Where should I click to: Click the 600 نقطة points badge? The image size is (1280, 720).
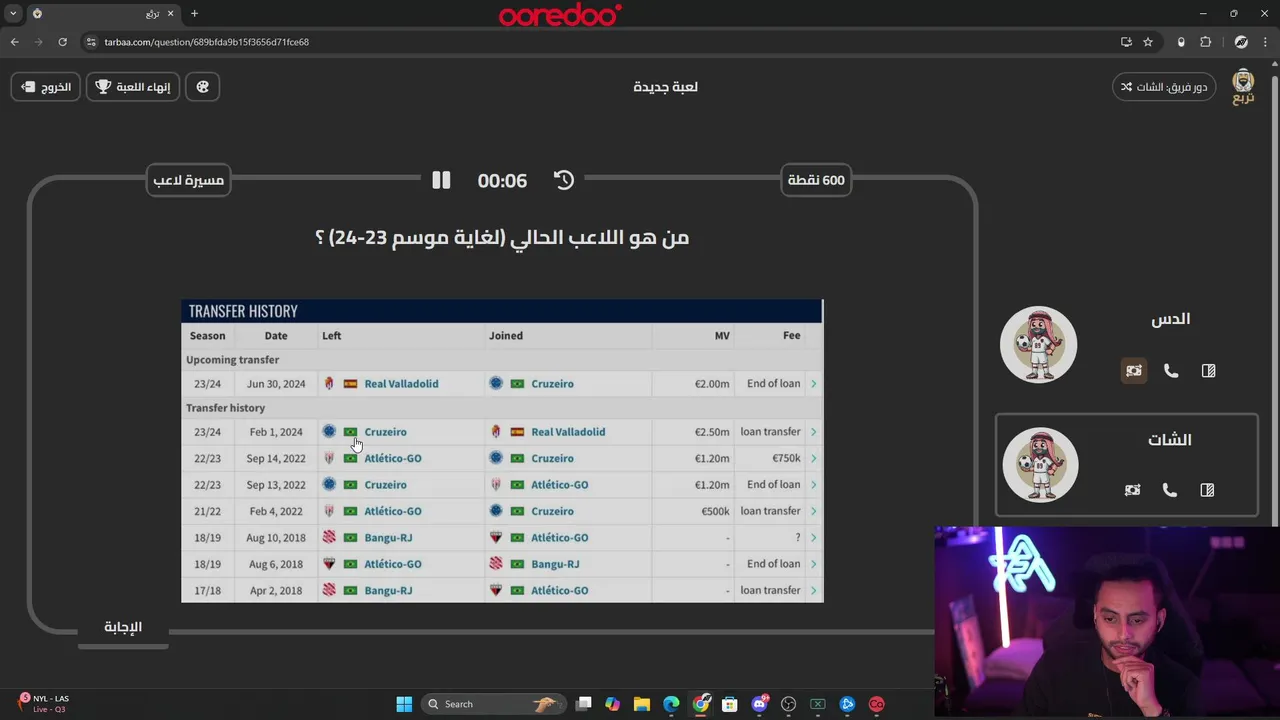816,180
